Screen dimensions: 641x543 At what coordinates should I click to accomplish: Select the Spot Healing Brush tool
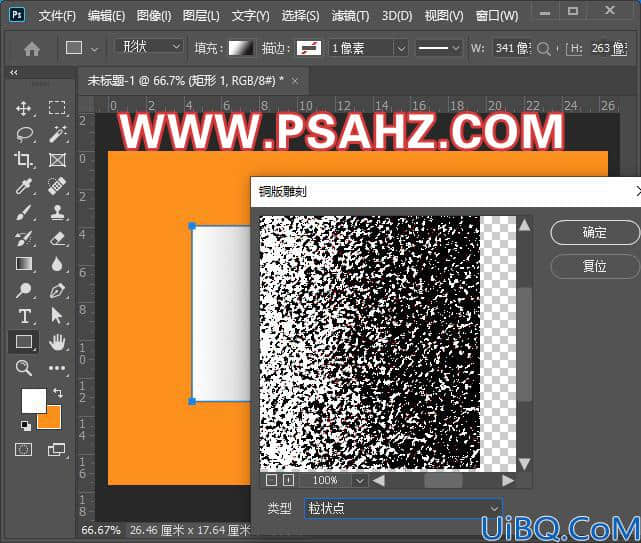(57, 186)
